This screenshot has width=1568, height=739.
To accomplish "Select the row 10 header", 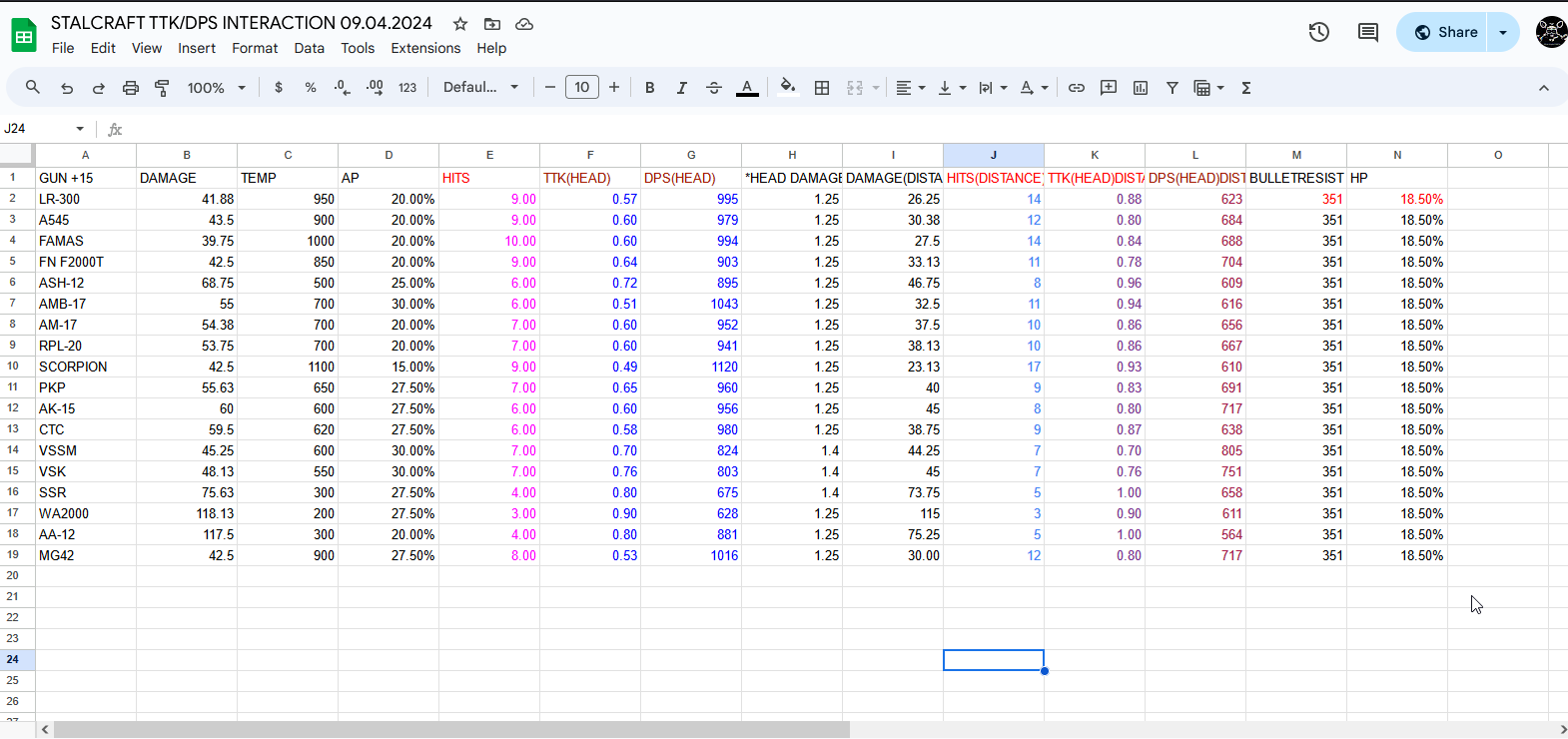I will 13,367.
